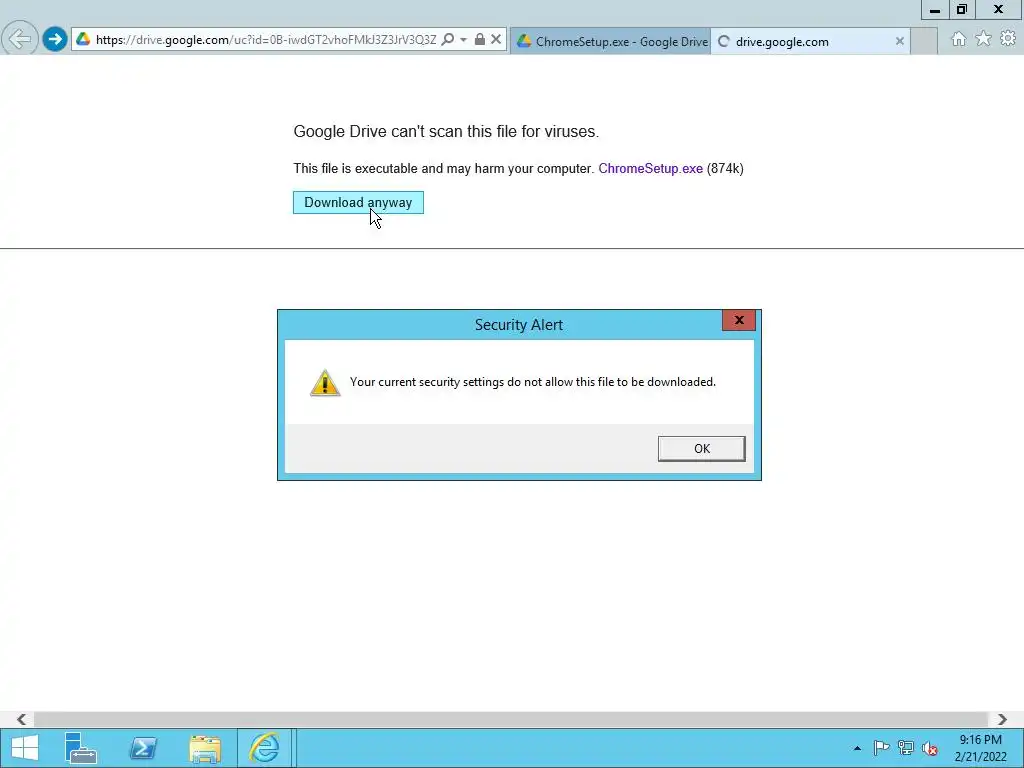This screenshot has height=768, width=1024.
Task: Open Action Center flag icon
Action: (881, 748)
